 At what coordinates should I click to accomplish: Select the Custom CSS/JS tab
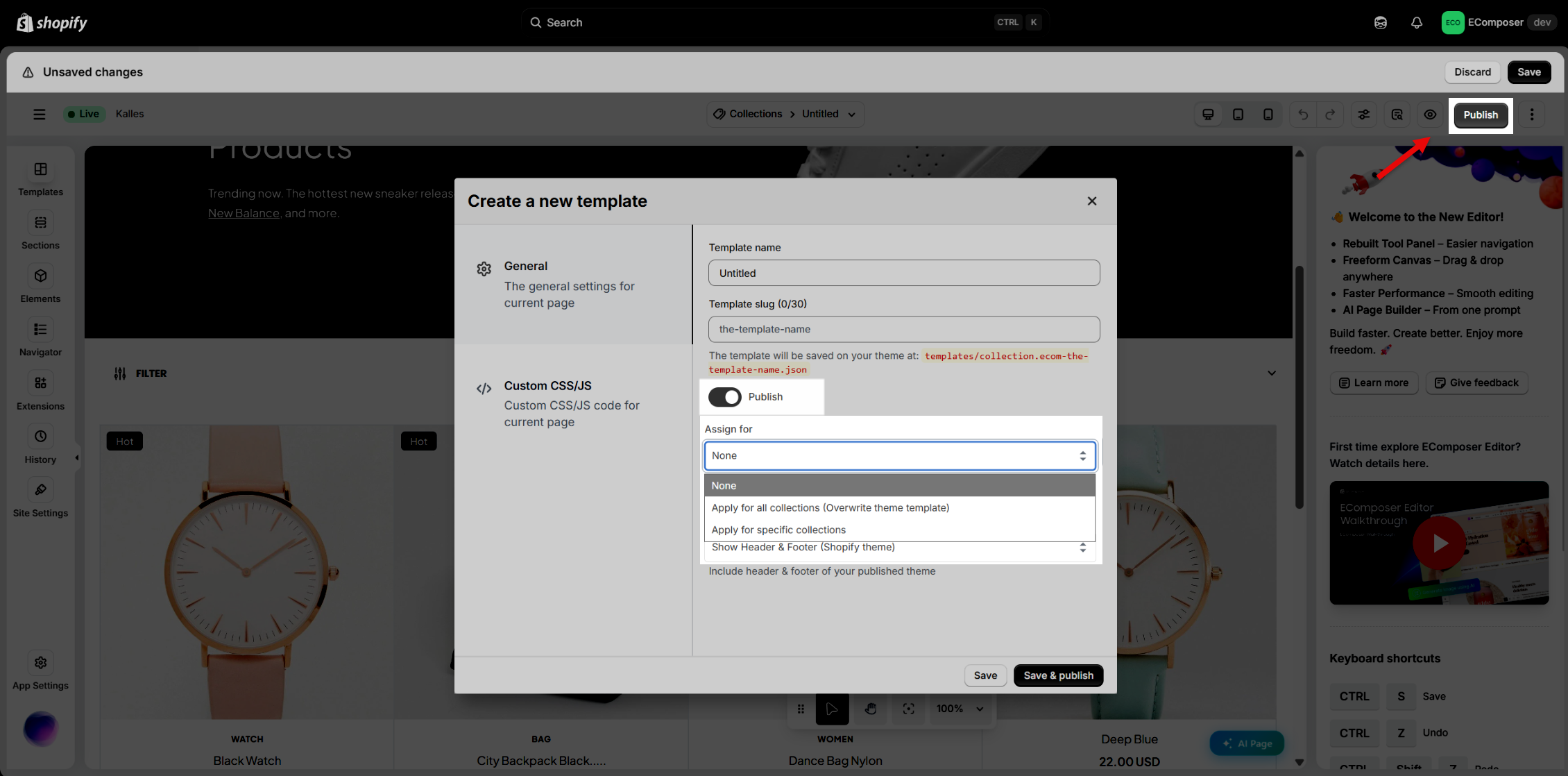coord(573,404)
